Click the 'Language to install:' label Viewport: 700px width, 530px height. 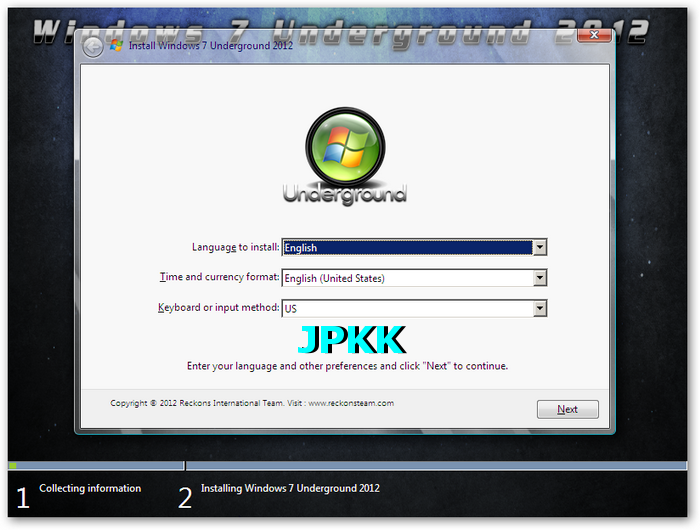pos(235,247)
